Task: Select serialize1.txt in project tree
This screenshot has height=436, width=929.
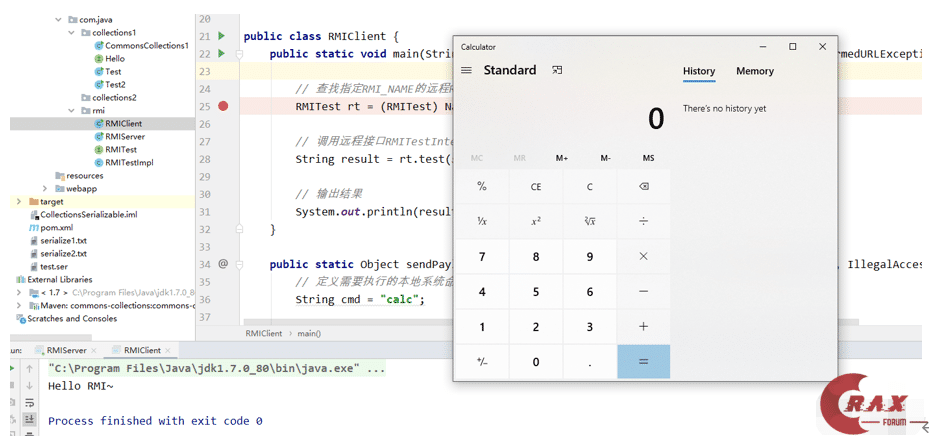Action: coord(59,241)
